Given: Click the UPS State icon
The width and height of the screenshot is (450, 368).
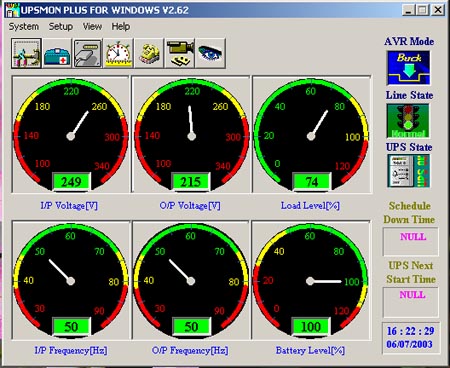Looking at the screenshot, I should tap(408, 171).
